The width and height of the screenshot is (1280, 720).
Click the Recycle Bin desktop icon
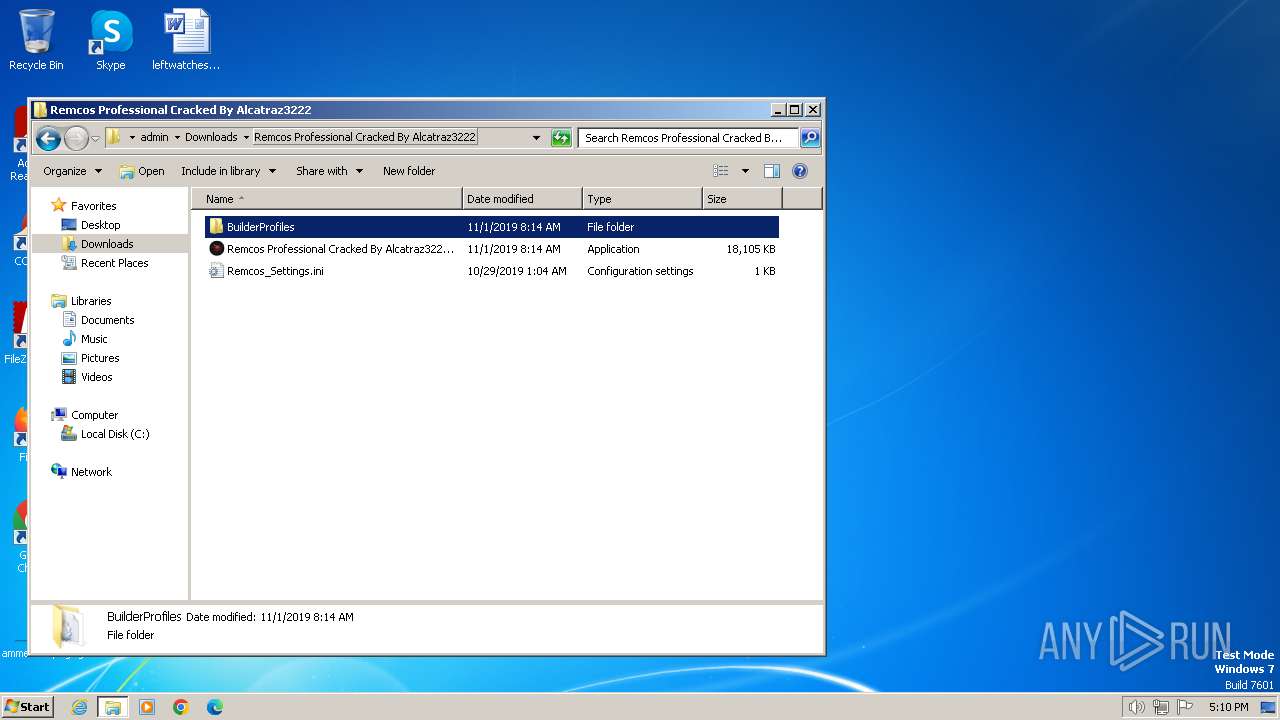point(36,41)
